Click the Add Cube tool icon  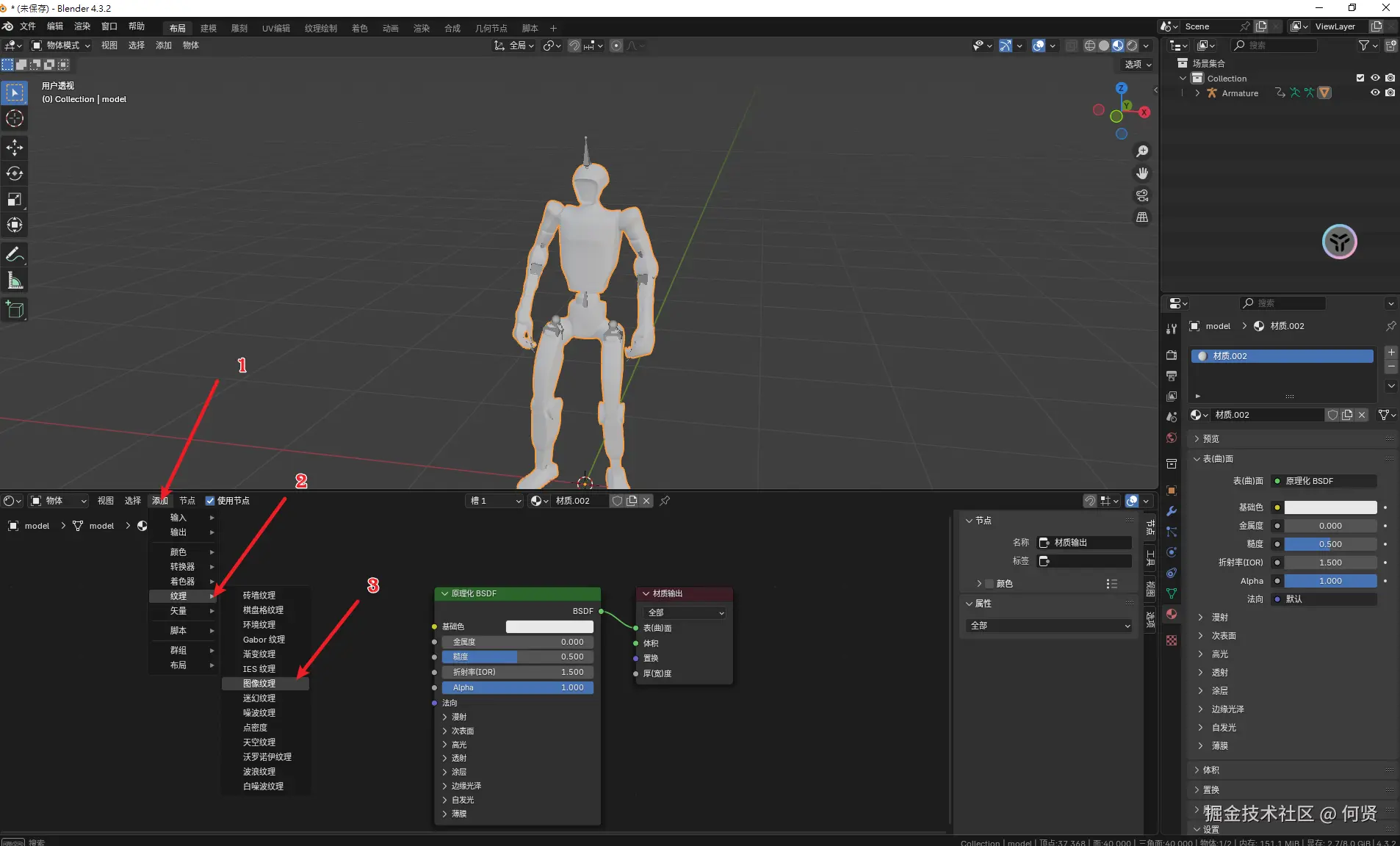[x=15, y=309]
